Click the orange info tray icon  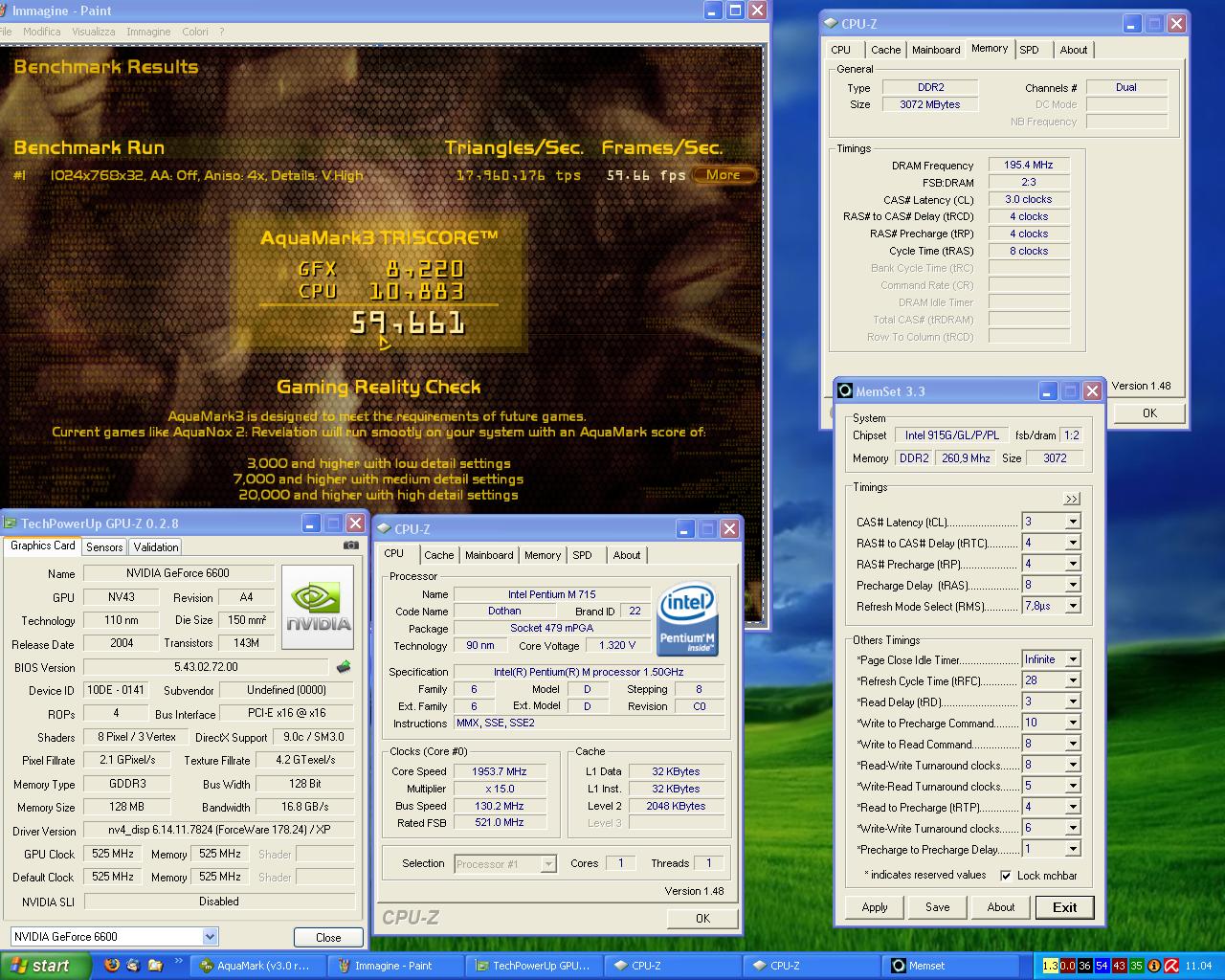[1154, 967]
